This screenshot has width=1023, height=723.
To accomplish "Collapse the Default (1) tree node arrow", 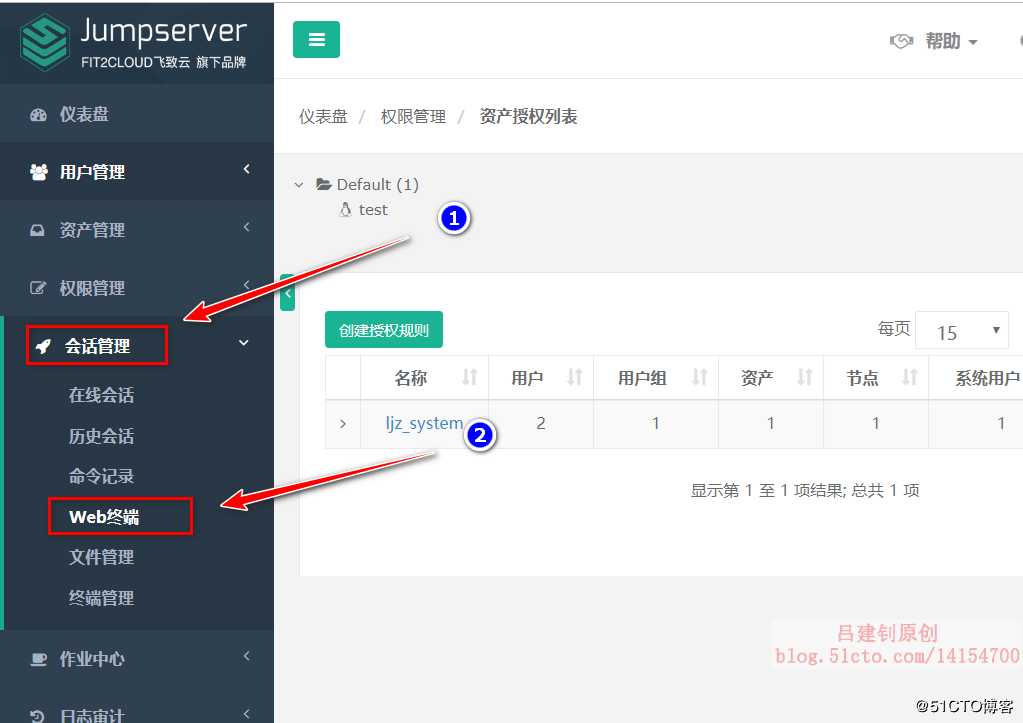I will pyautogui.click(x=299, y=185).
